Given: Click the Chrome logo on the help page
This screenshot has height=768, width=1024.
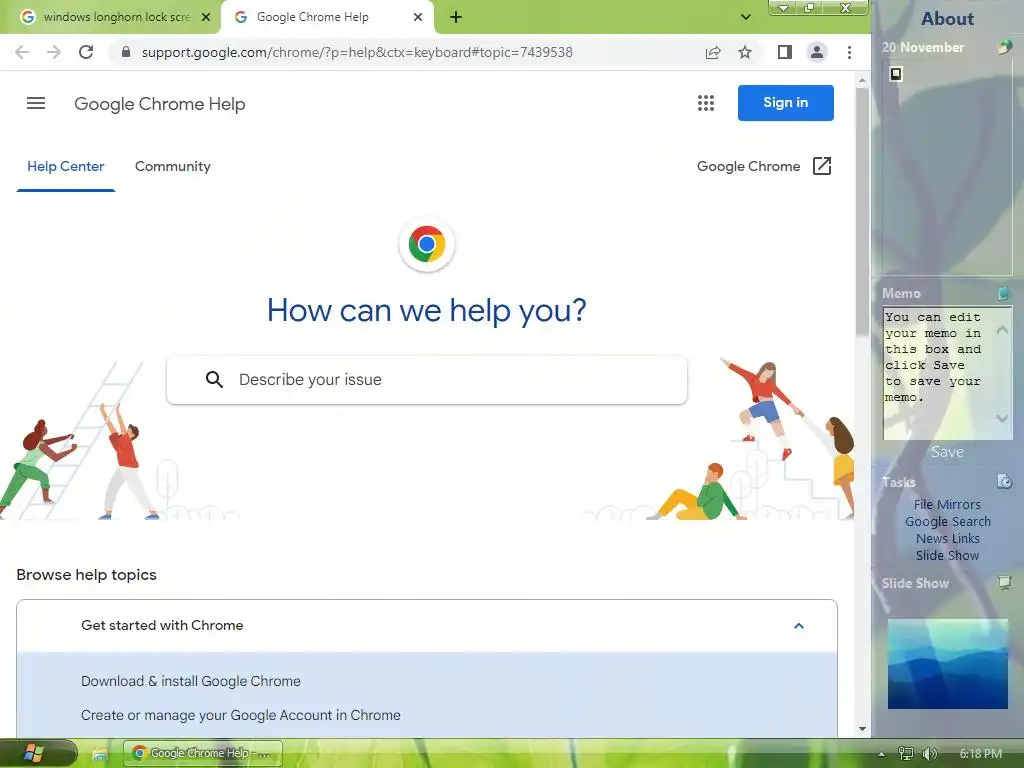Looking at the screenshot, I should pos(426,244).
